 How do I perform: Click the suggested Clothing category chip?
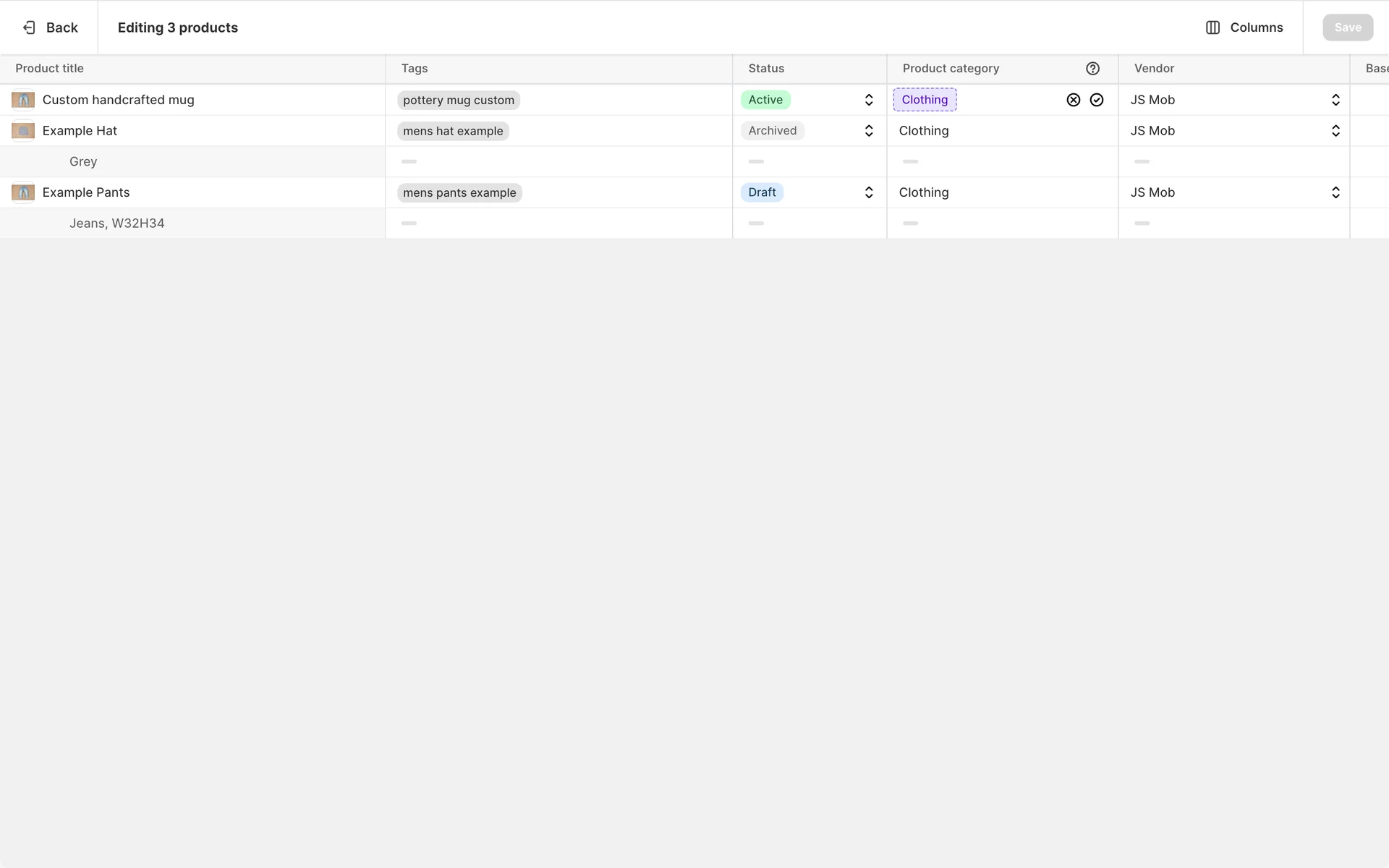(x=924, y=100)
